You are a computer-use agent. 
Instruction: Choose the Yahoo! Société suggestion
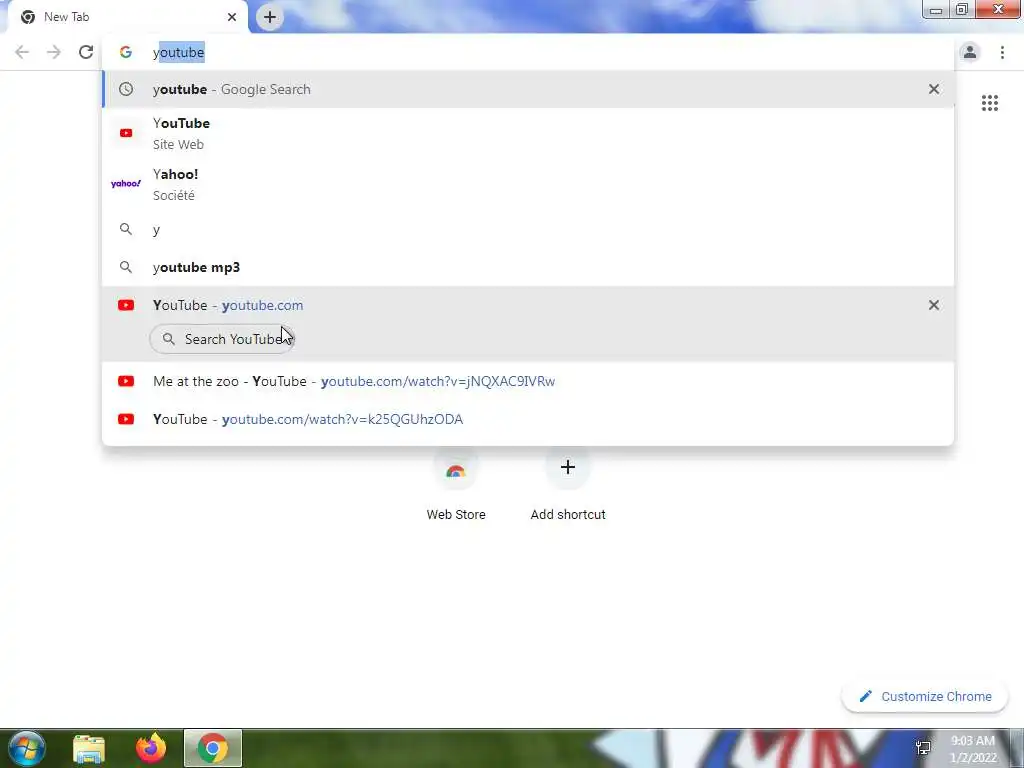[528, 184]
